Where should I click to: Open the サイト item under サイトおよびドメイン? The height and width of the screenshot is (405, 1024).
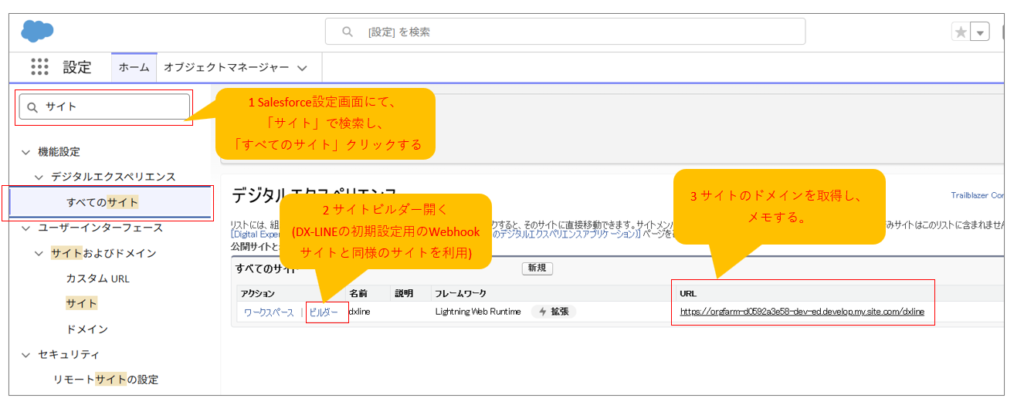(82, 303)
